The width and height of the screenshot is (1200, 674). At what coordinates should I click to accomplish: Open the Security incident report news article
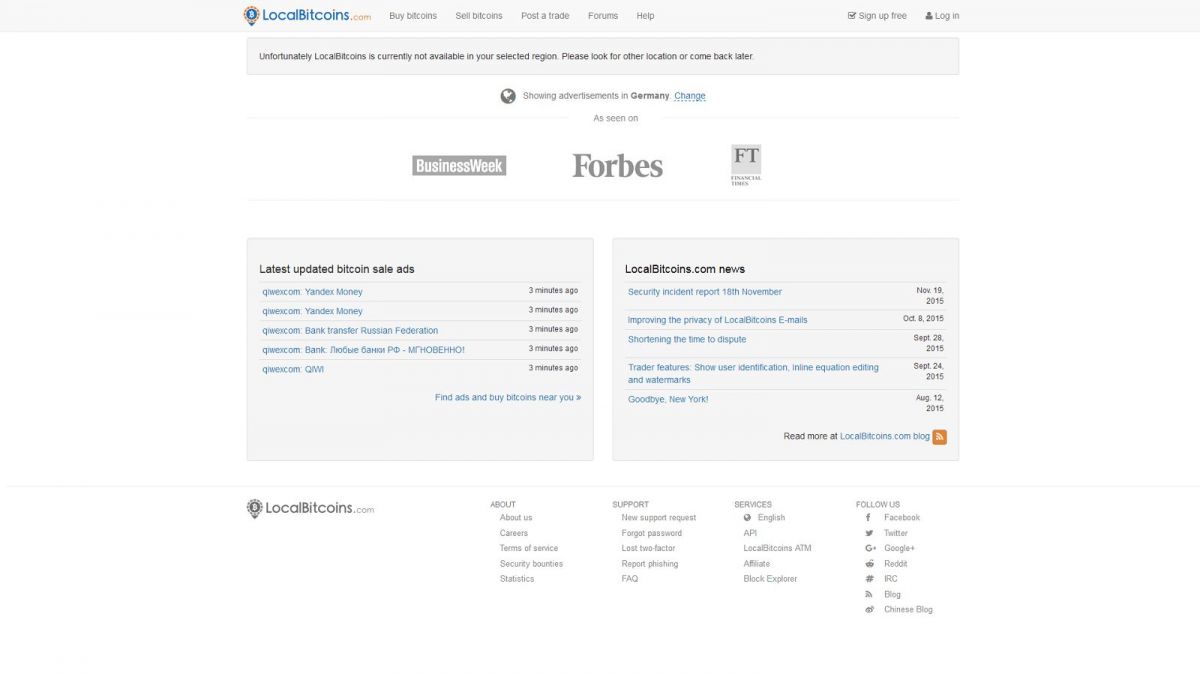pos(704,292)
